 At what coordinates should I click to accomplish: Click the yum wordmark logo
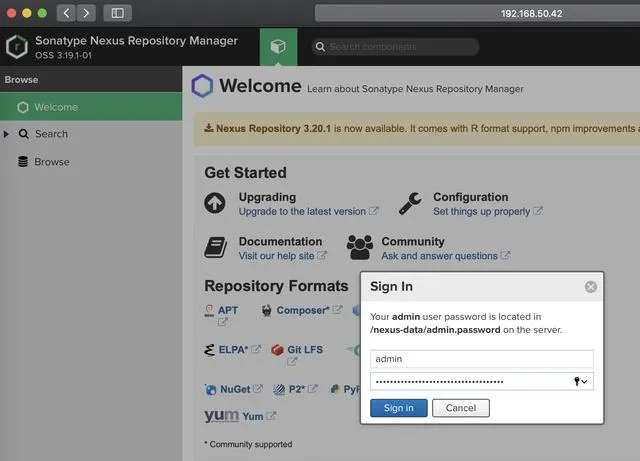(222, 416)
